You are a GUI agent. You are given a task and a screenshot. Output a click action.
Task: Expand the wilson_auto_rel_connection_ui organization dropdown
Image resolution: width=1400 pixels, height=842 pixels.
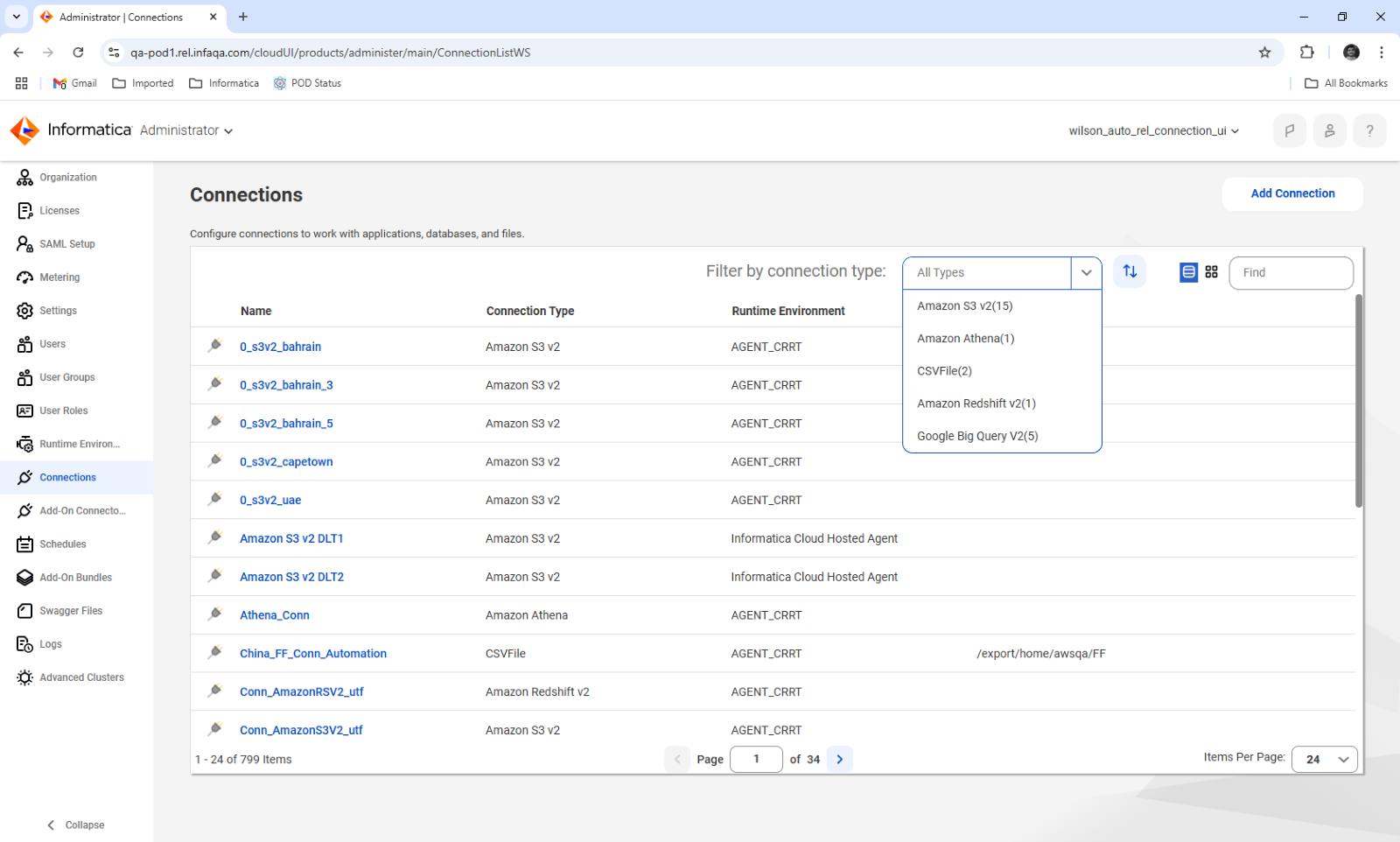1153,130
